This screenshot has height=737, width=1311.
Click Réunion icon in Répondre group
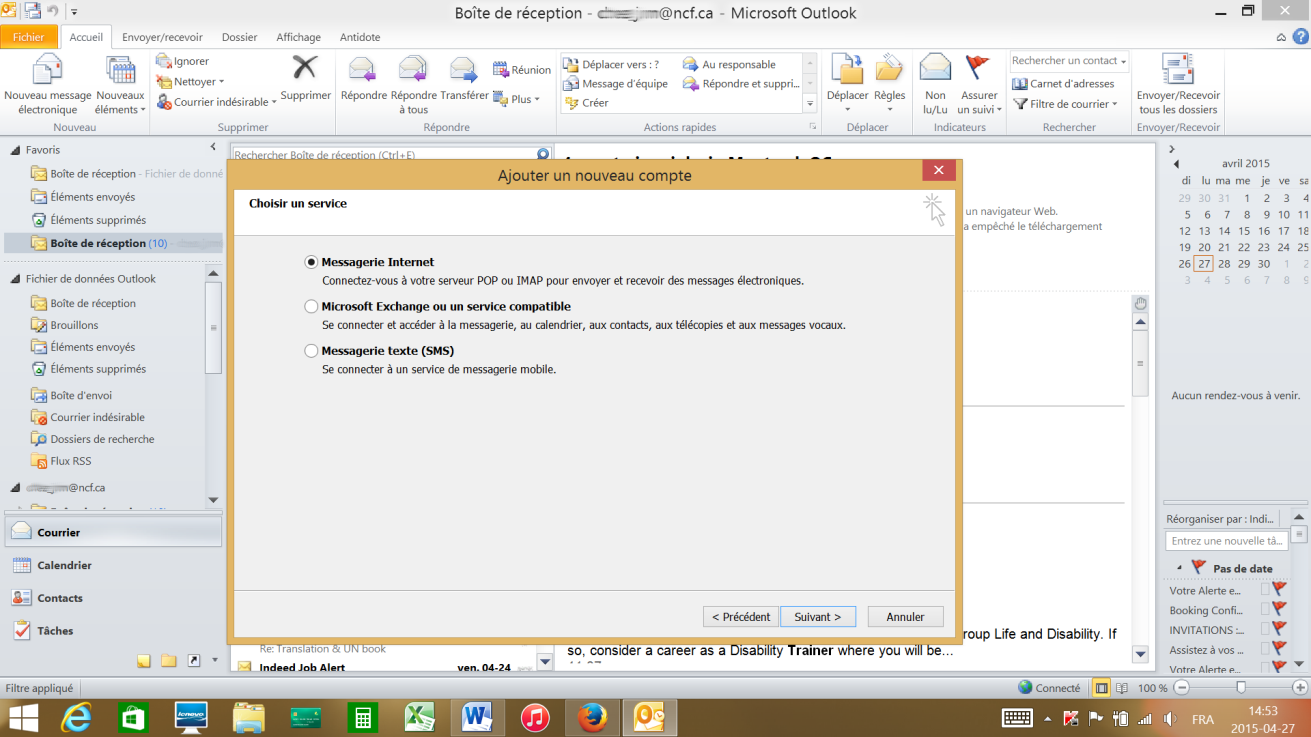[522, 70]
